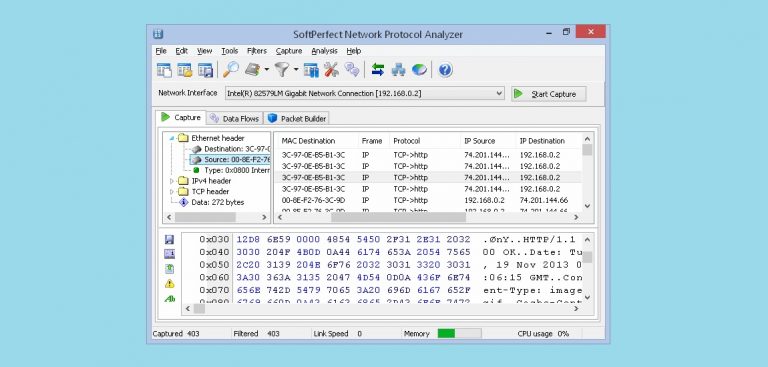Click the application icon in the title bar

pyautogui.click(x=158, y=34)
